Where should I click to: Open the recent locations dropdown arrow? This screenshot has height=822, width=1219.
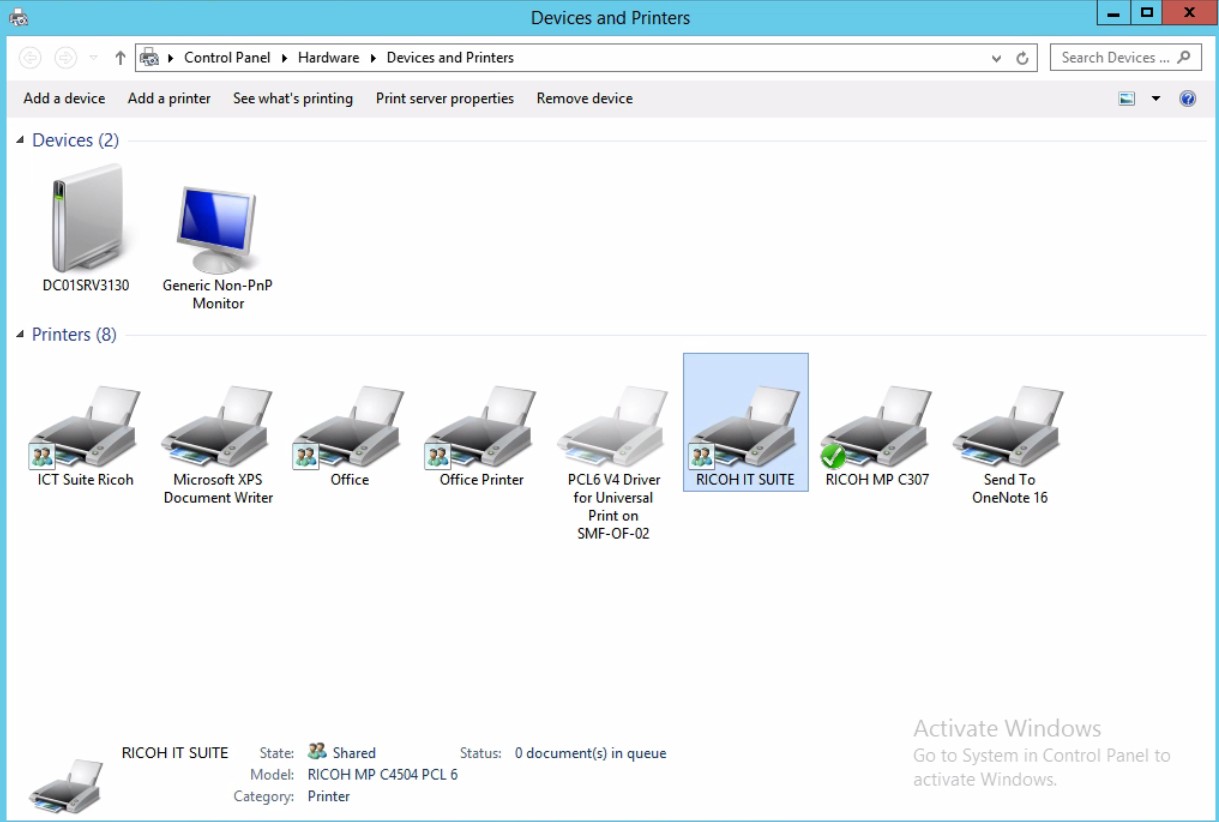93,58
